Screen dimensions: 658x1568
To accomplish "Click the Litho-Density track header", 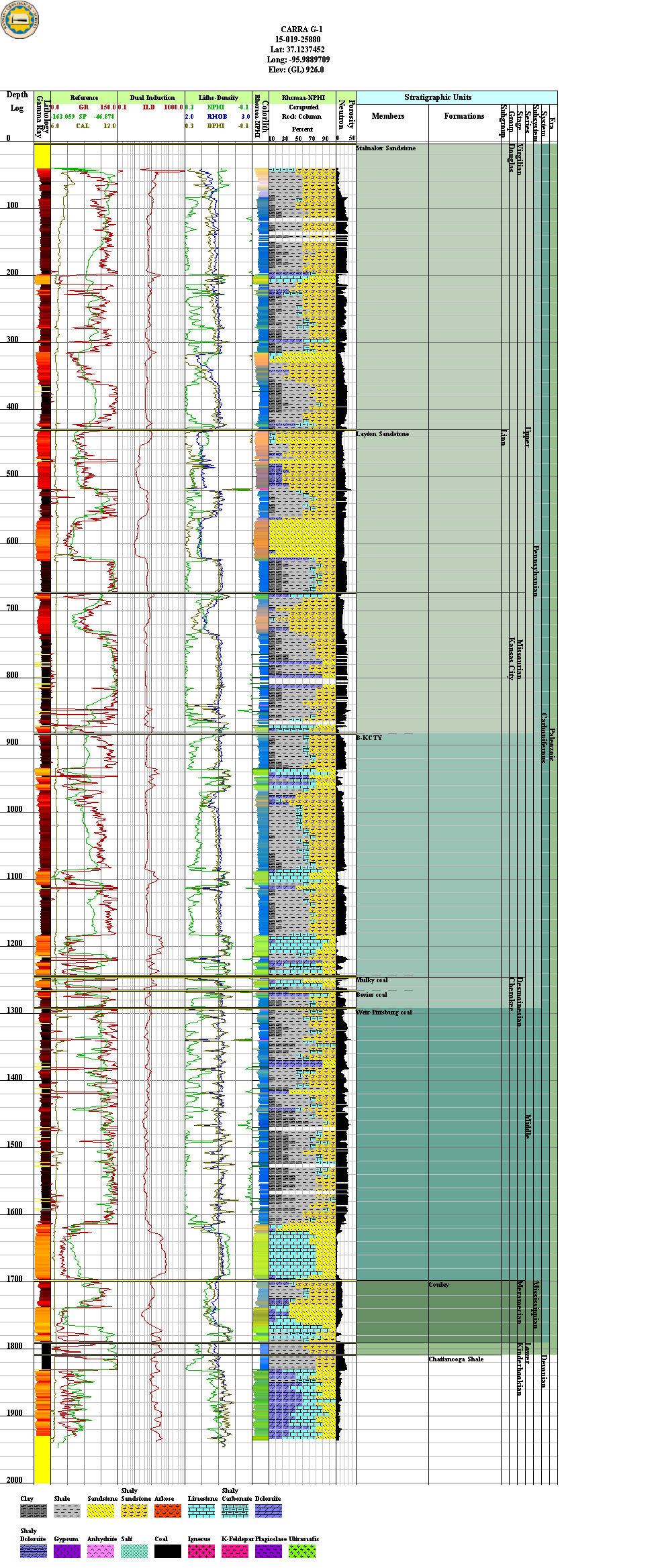I will pyautogui.click(x=218, y=97).
